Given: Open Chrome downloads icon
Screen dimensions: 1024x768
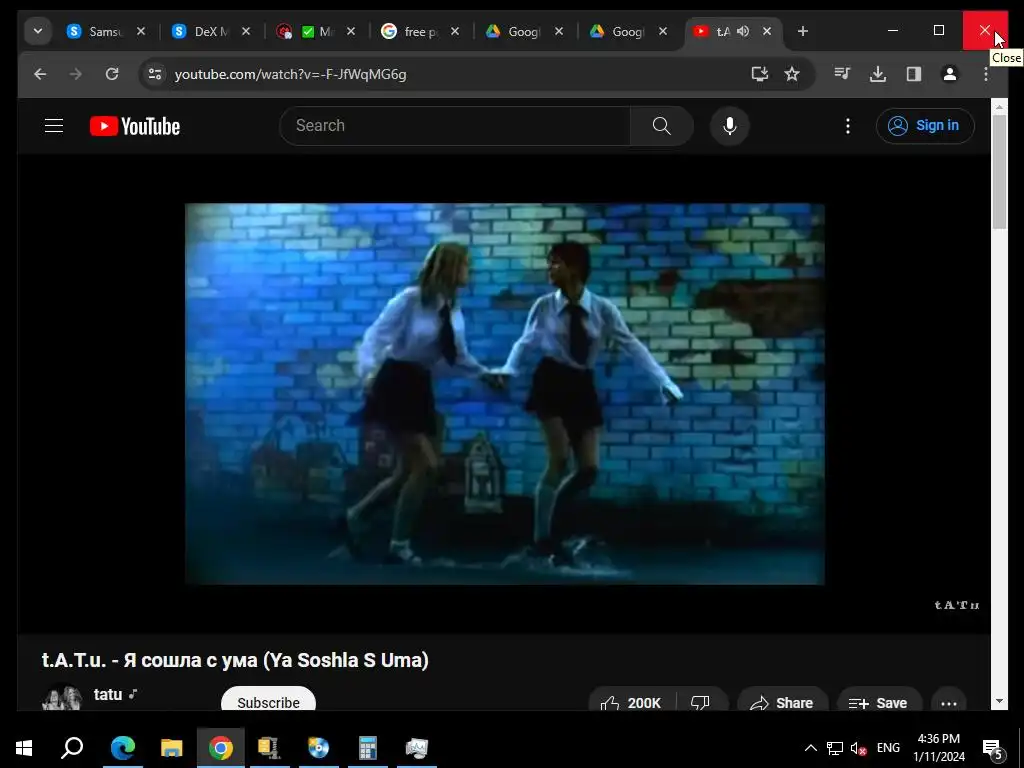Looking at the screenshot, I should 878,74.
